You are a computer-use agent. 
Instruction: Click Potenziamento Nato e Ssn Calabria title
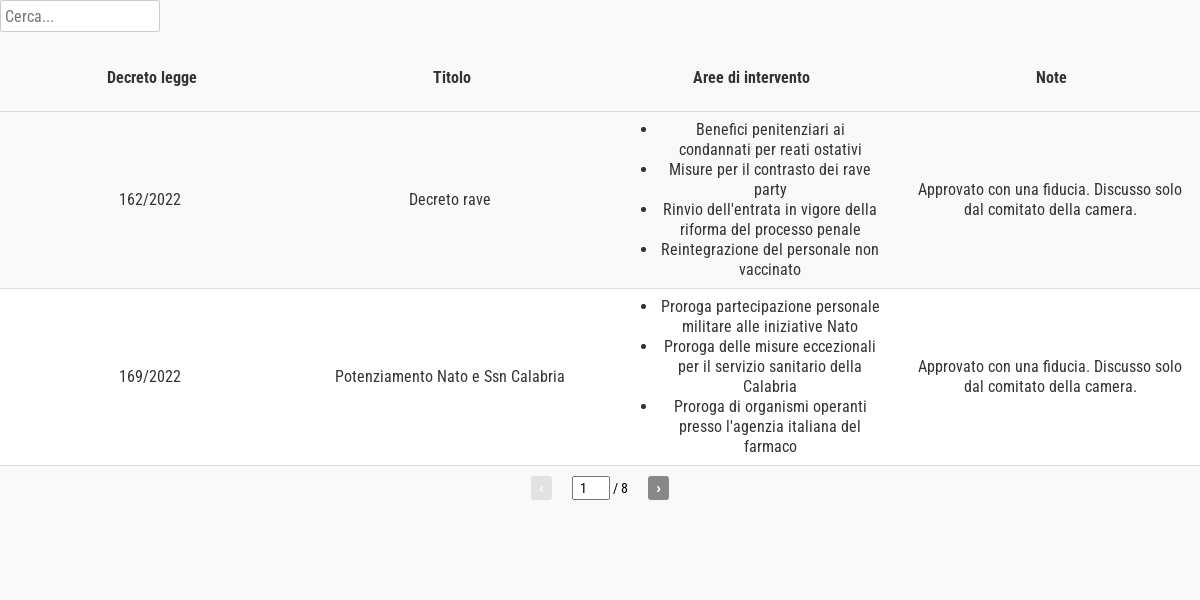[x=450, y=377]
